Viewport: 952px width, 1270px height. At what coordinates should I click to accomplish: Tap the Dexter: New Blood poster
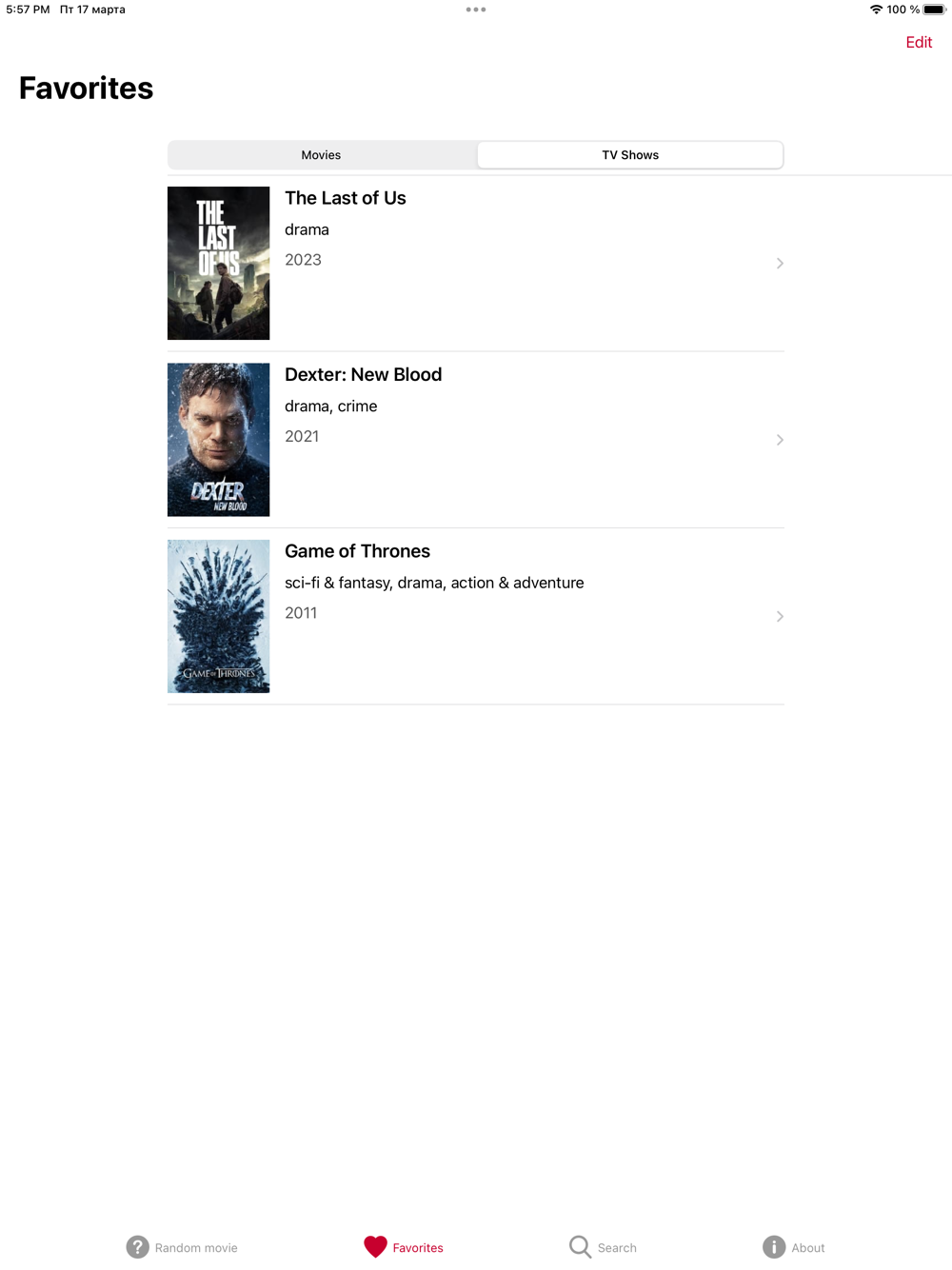219,440
